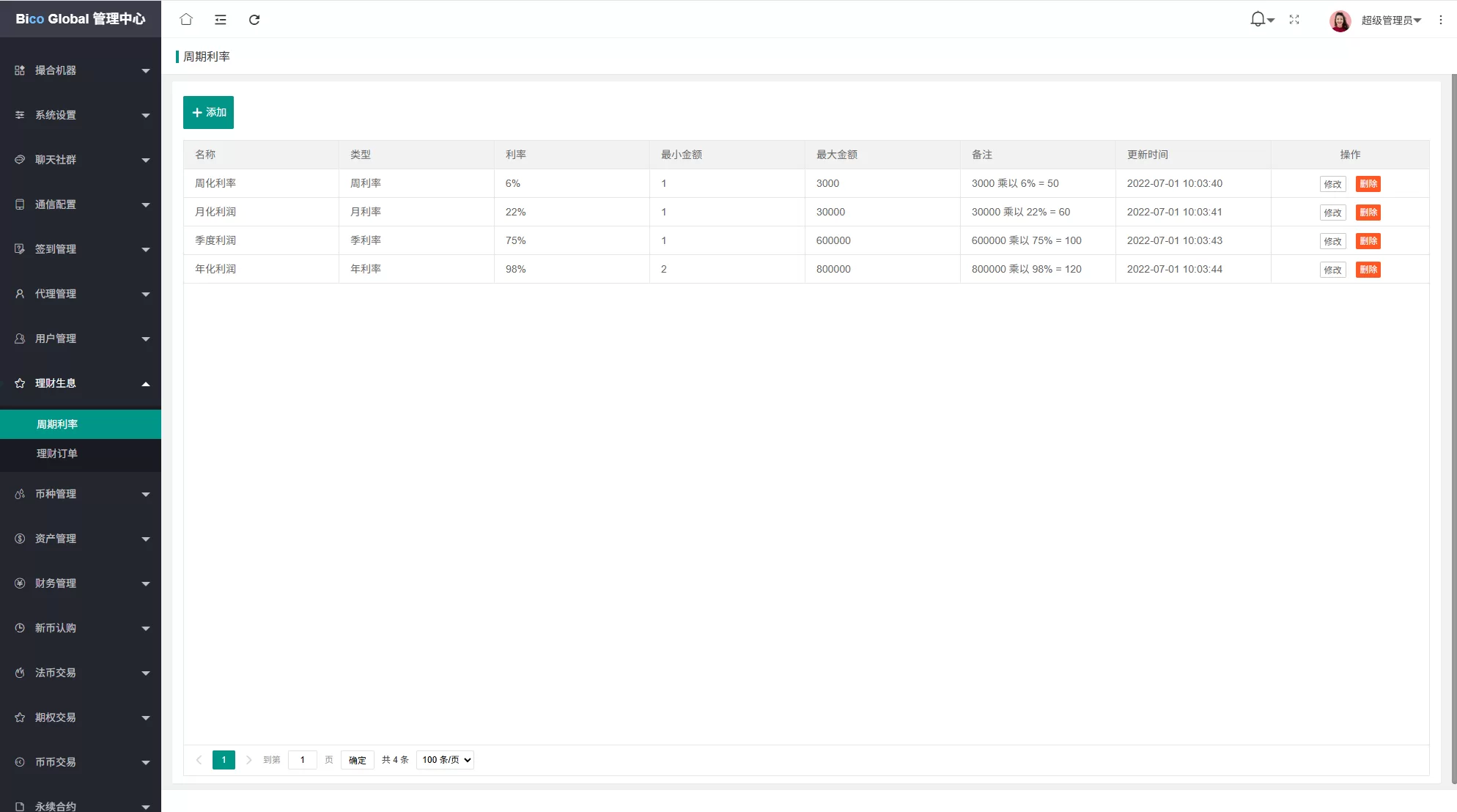Click the 确定 pagination confirm button
Screen dimensions: 1457x812
coord(357,760)
